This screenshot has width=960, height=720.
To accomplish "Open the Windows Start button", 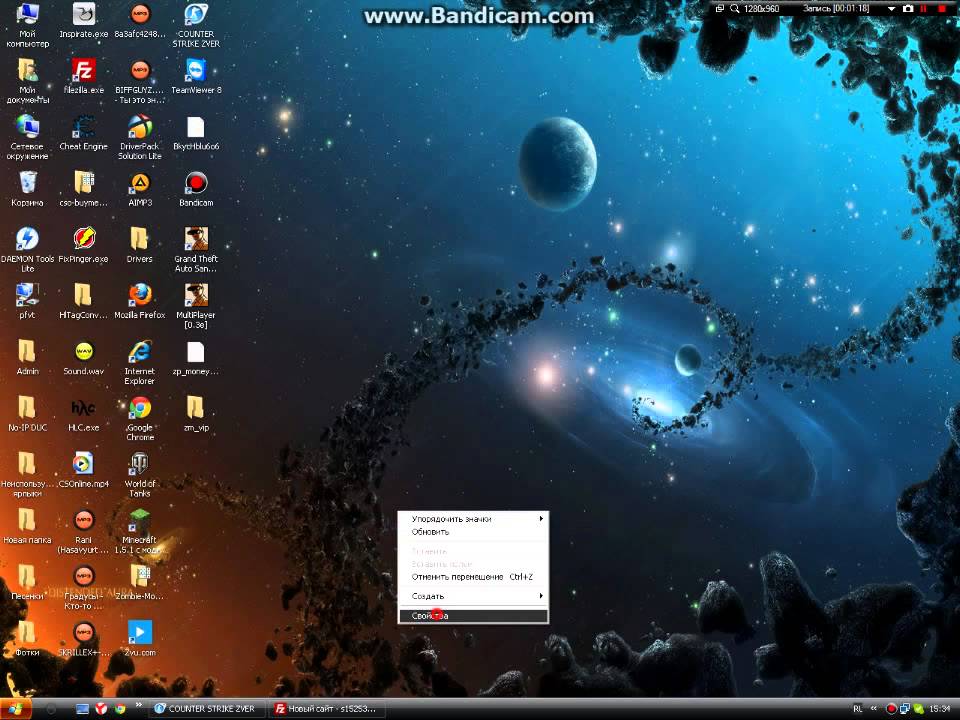I will click(15, 709).
